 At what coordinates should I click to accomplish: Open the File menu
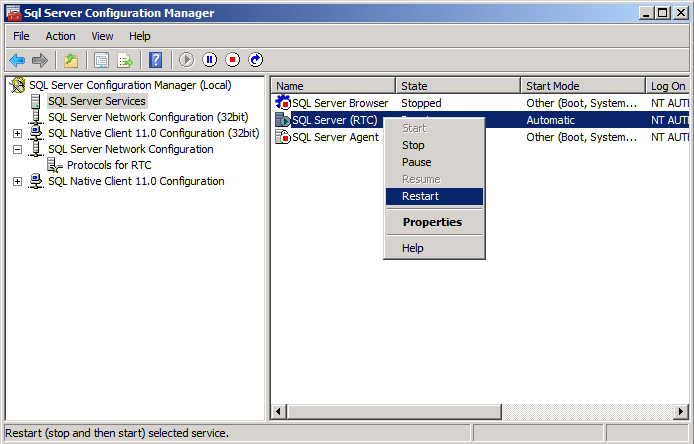click(x=21, y=36)
